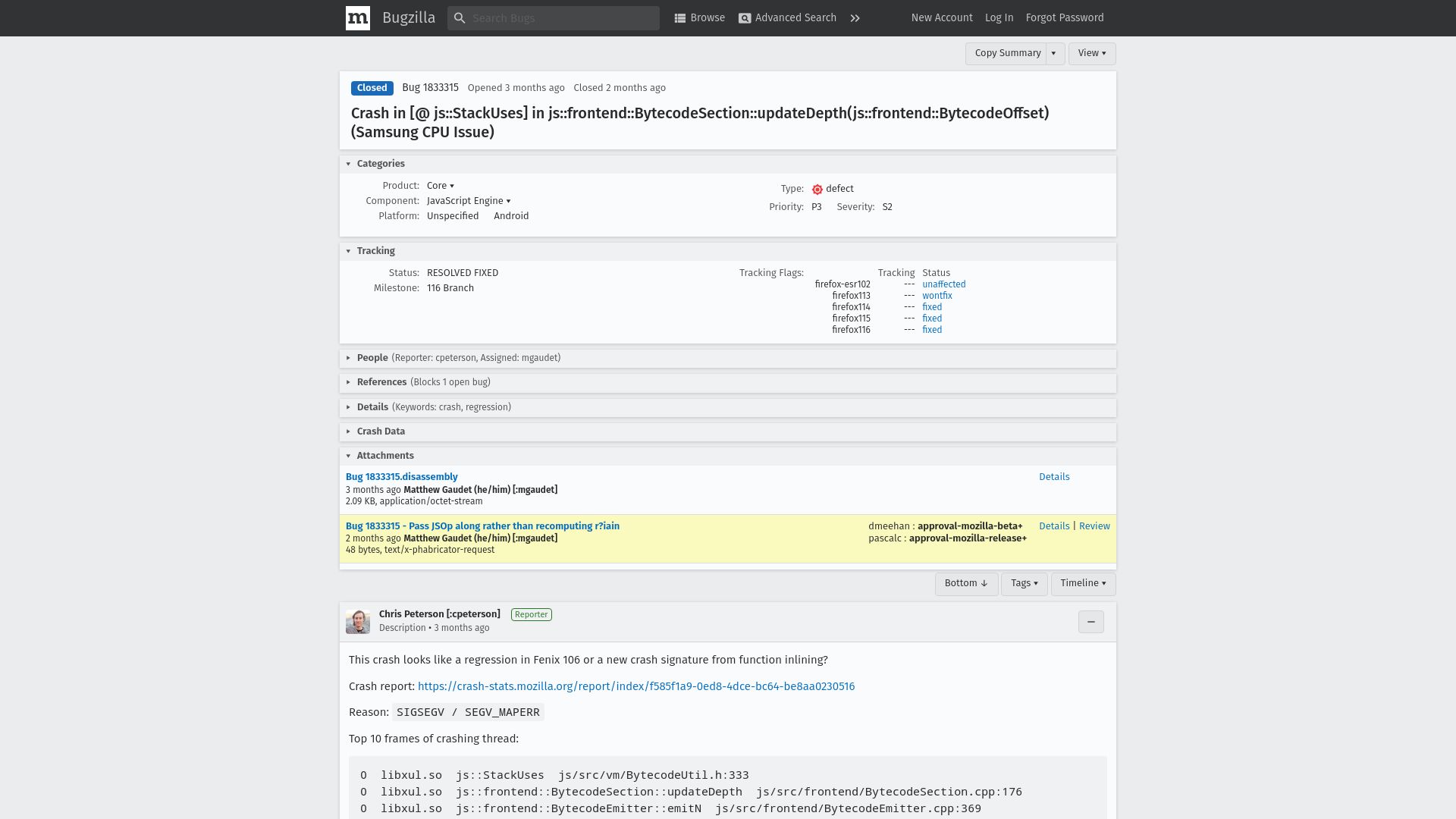
Task: Click New Account in the header
Action: point(942,18)
